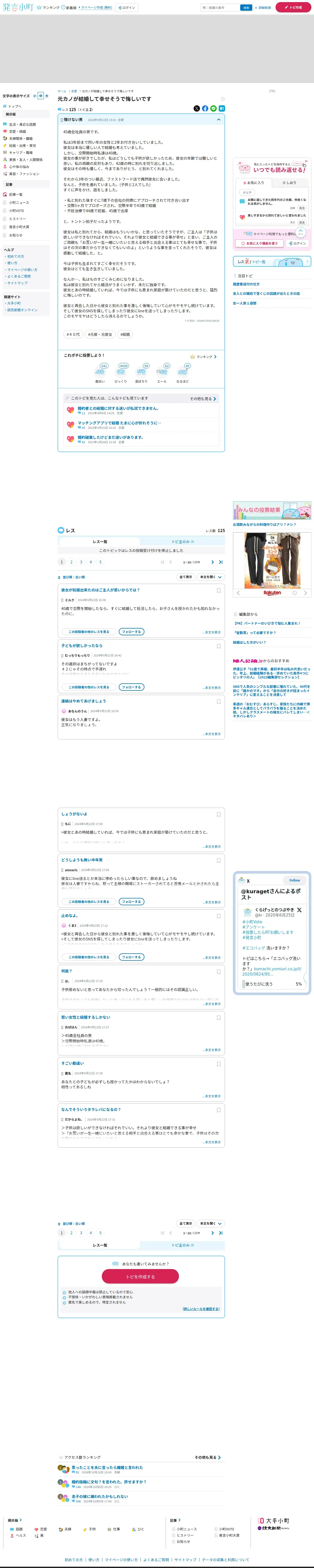Set text size to 大

click(x=47, y=96)
